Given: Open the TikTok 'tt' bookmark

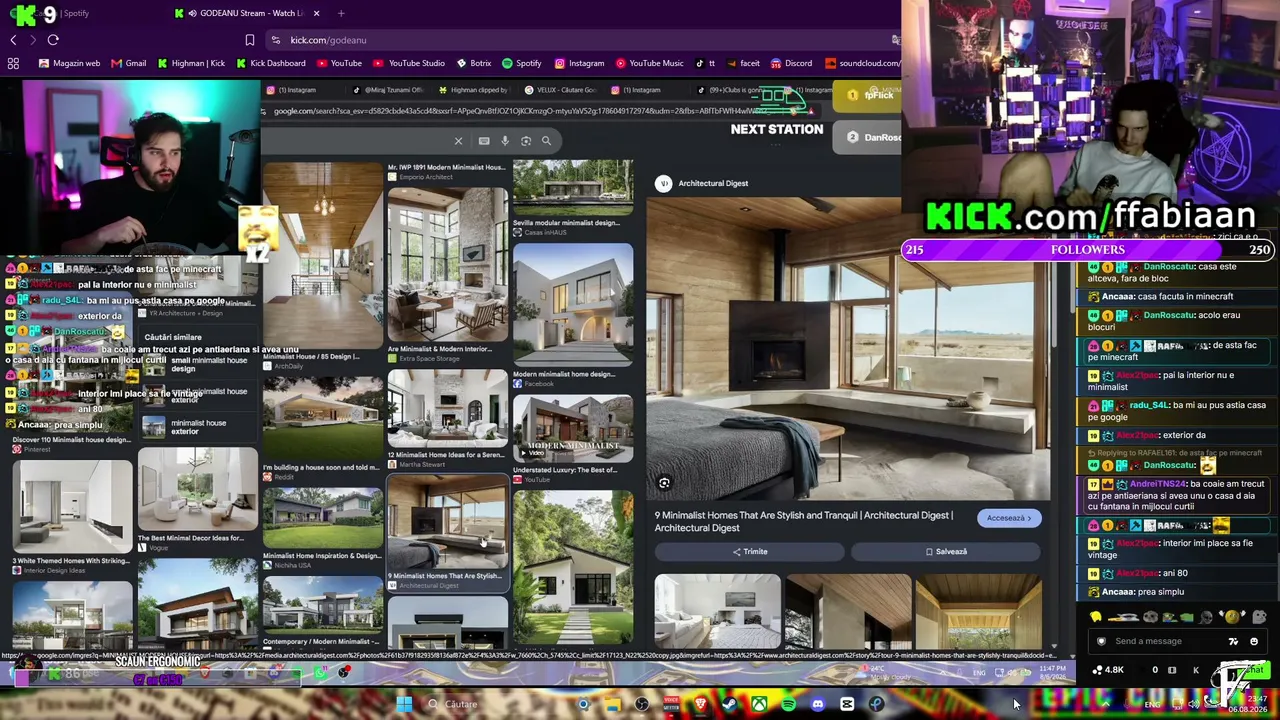Looking at the screenshot, I should pyautogui.click(x=704, y=63).
